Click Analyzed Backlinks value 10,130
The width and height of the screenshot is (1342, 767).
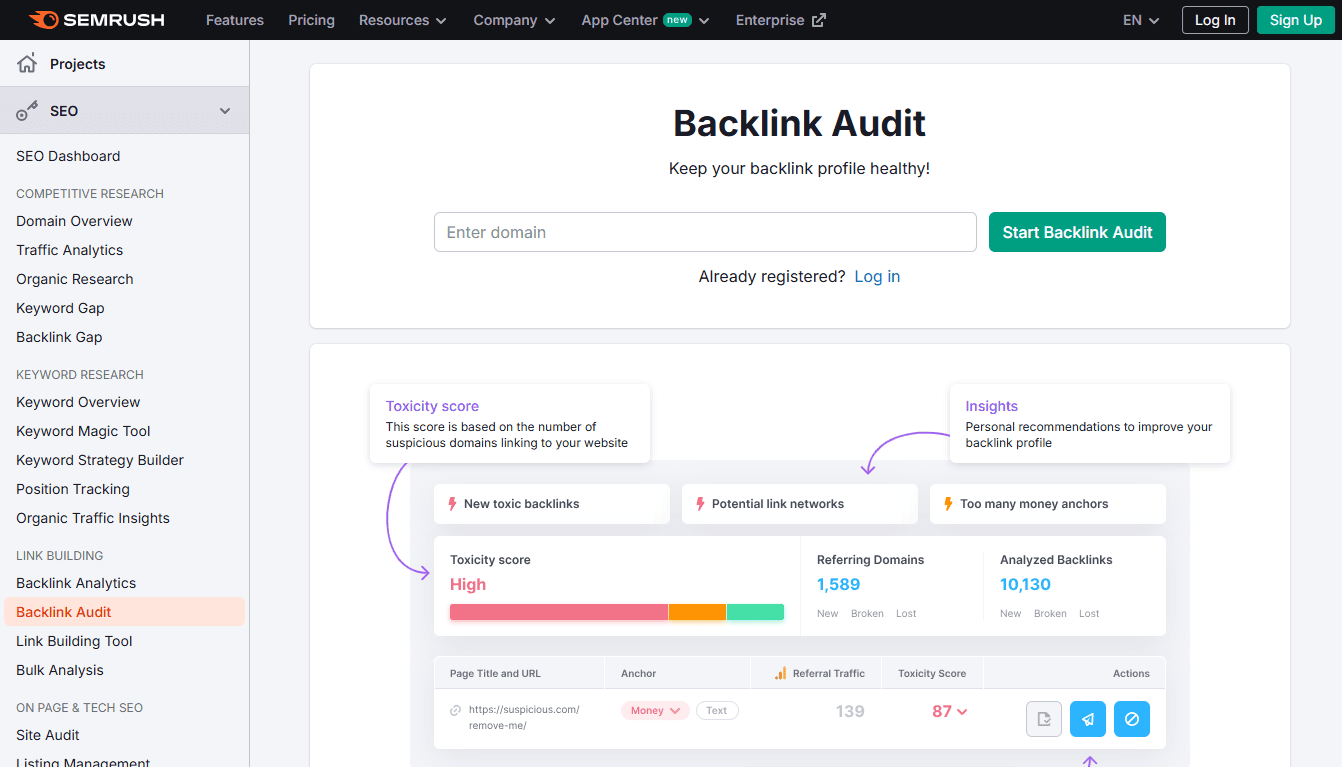click(1025, 584)
